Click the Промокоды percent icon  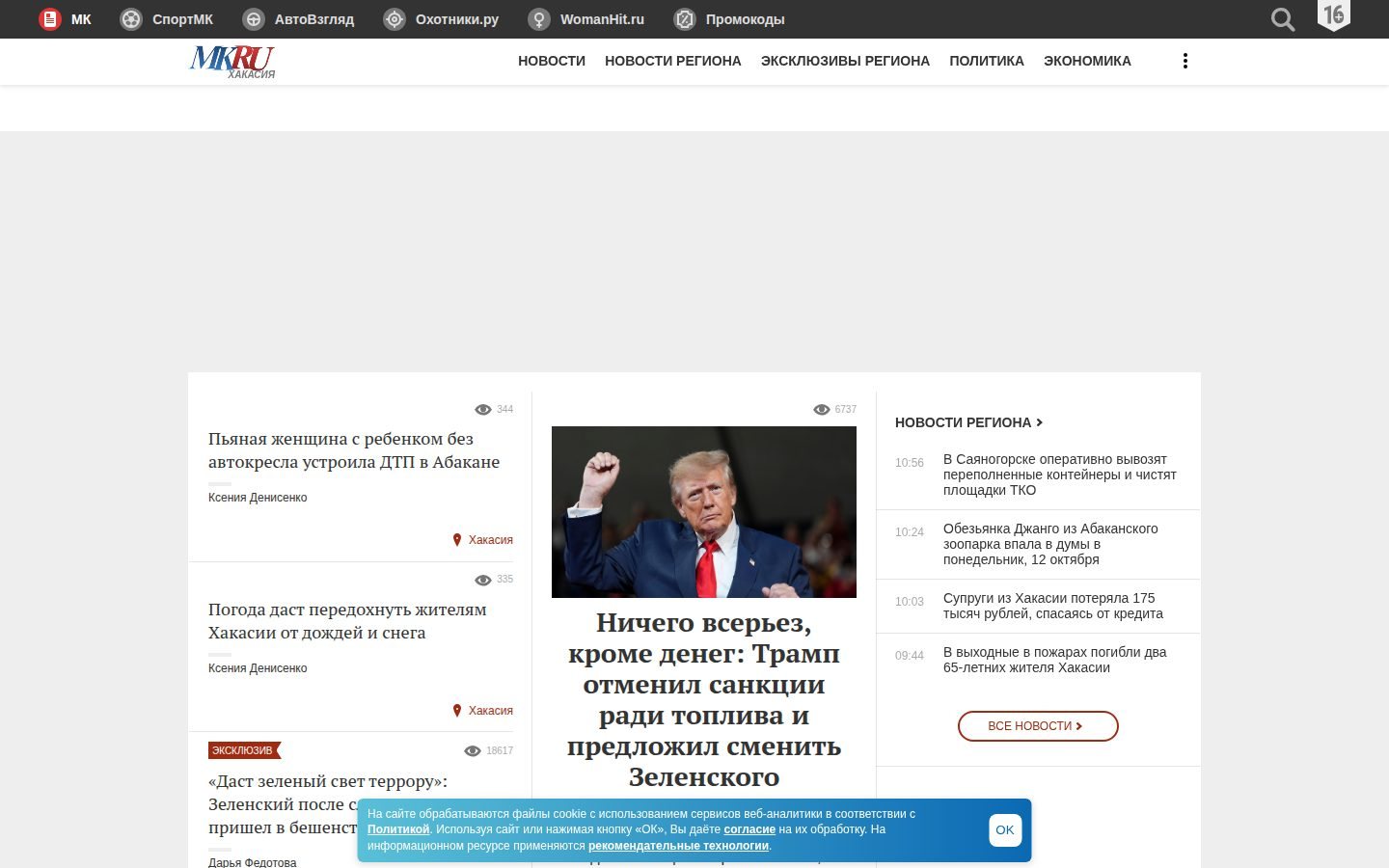[x=685, y=19]
